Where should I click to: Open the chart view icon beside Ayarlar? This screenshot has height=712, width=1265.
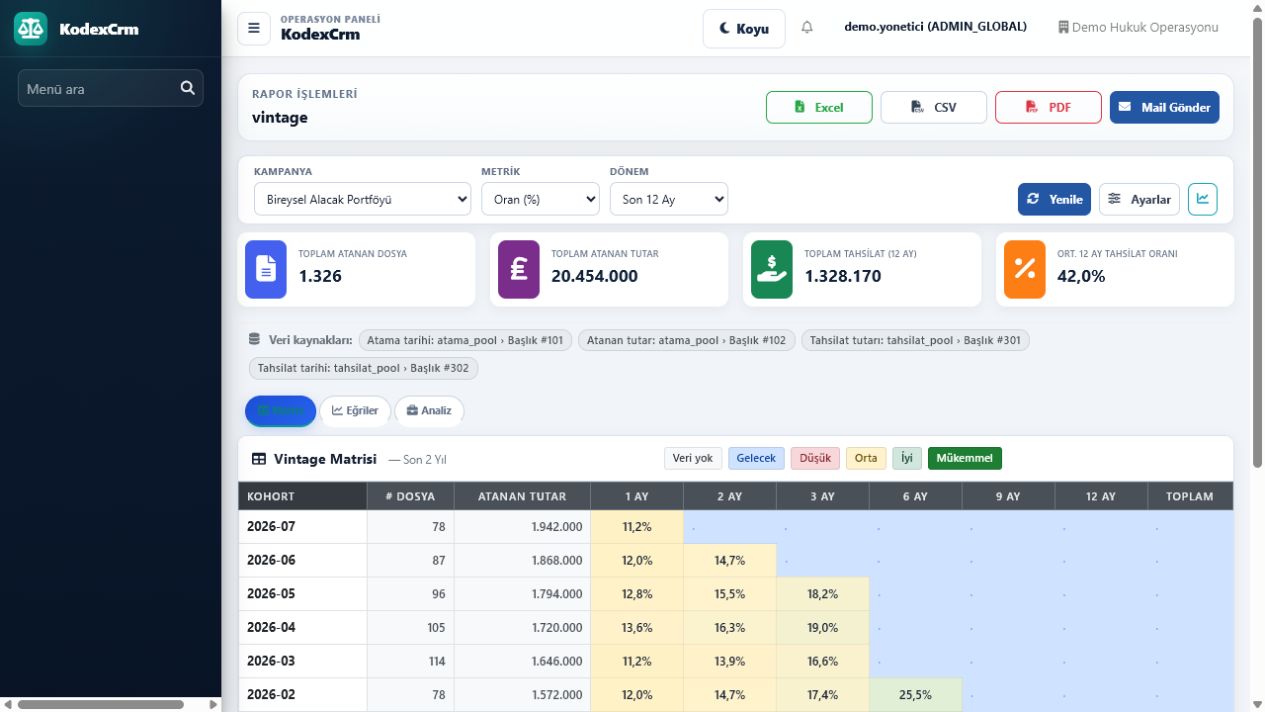(x=1202, y=199)
